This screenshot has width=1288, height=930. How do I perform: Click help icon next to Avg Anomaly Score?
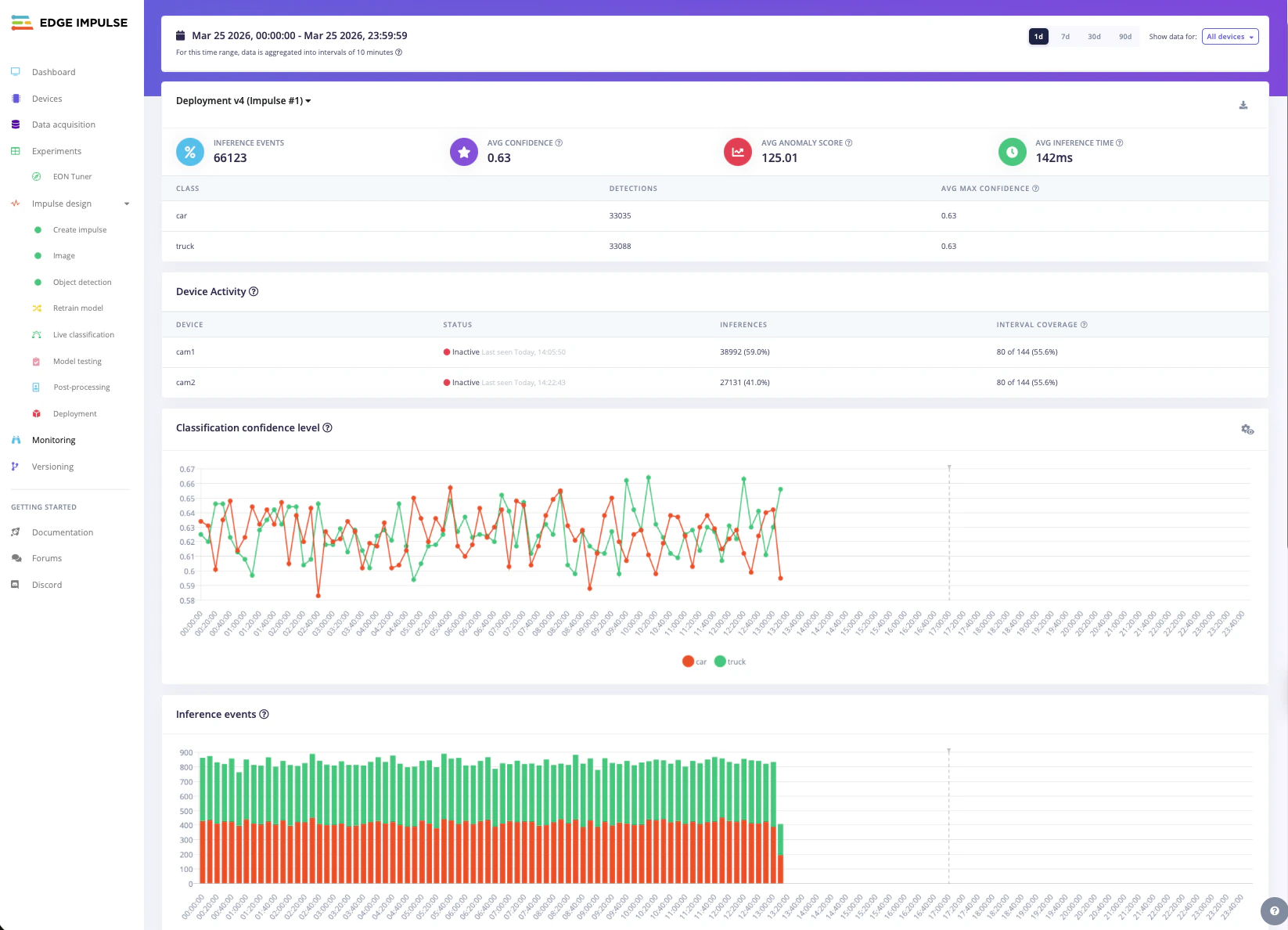(x=848, y=143)
